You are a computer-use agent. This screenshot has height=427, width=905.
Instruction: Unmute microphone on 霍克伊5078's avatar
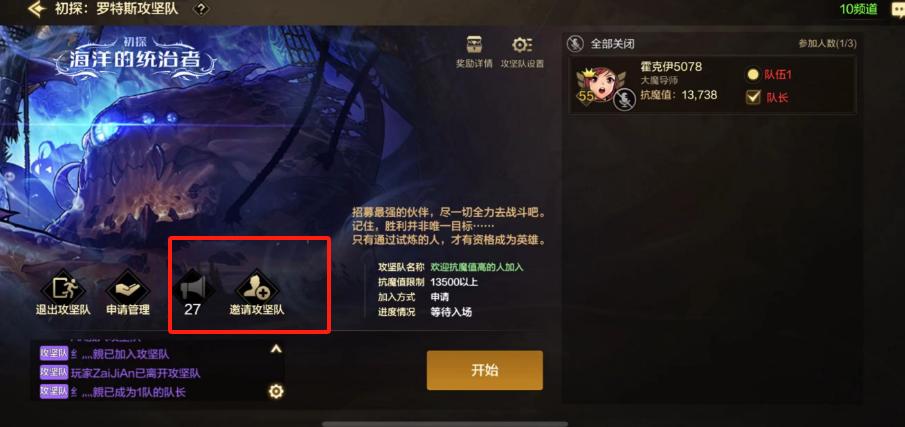pos(624,100)
